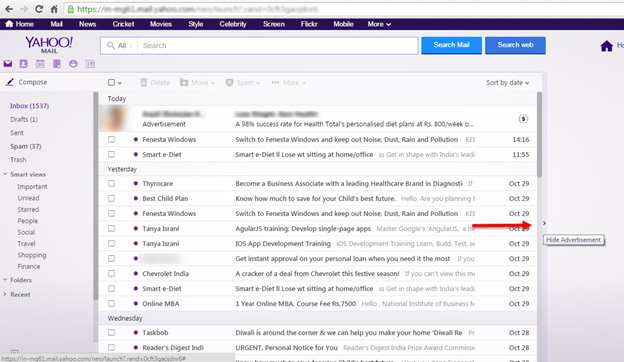Open the Sent folder

(17, 133)
